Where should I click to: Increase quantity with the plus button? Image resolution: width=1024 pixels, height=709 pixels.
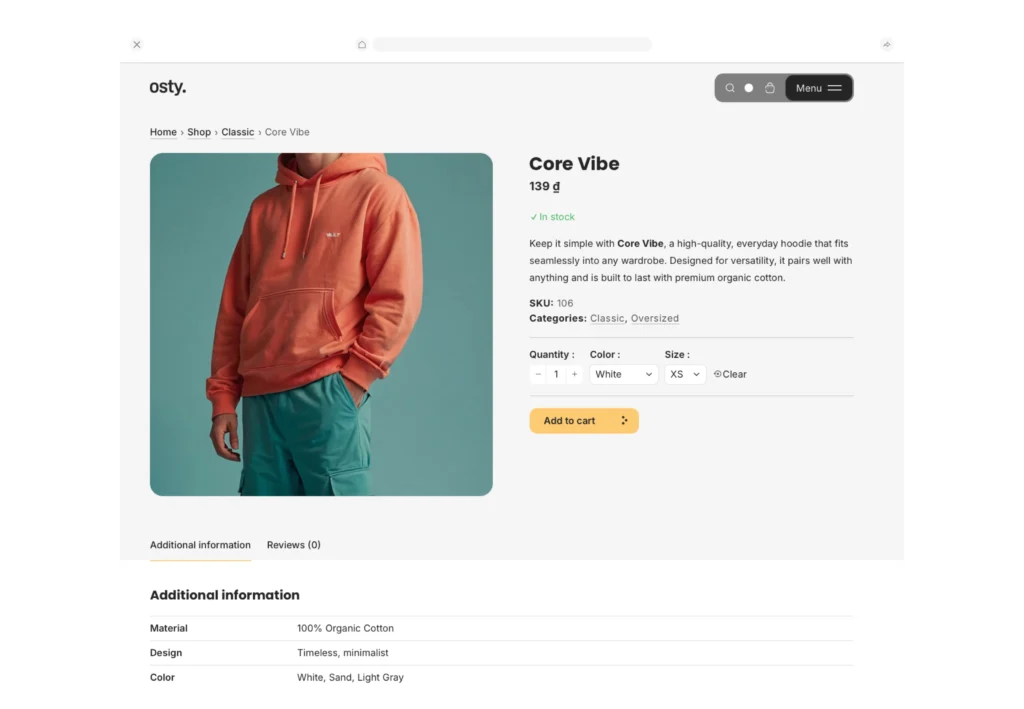574,375
